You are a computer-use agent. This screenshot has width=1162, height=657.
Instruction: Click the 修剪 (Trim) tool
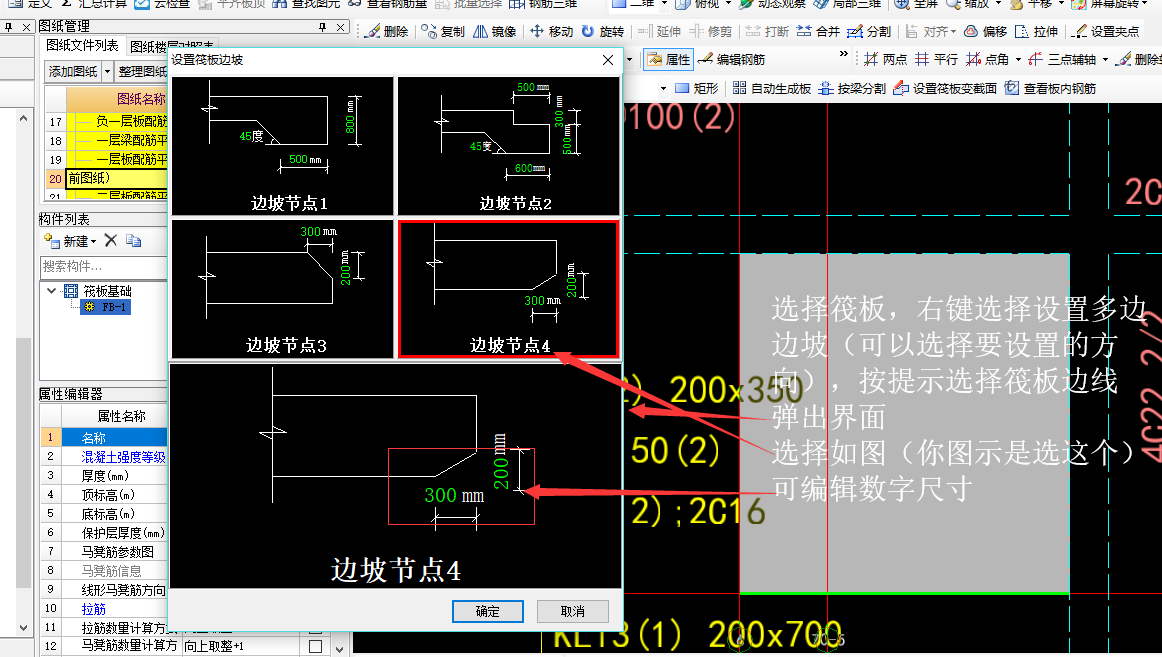(711, 32)
